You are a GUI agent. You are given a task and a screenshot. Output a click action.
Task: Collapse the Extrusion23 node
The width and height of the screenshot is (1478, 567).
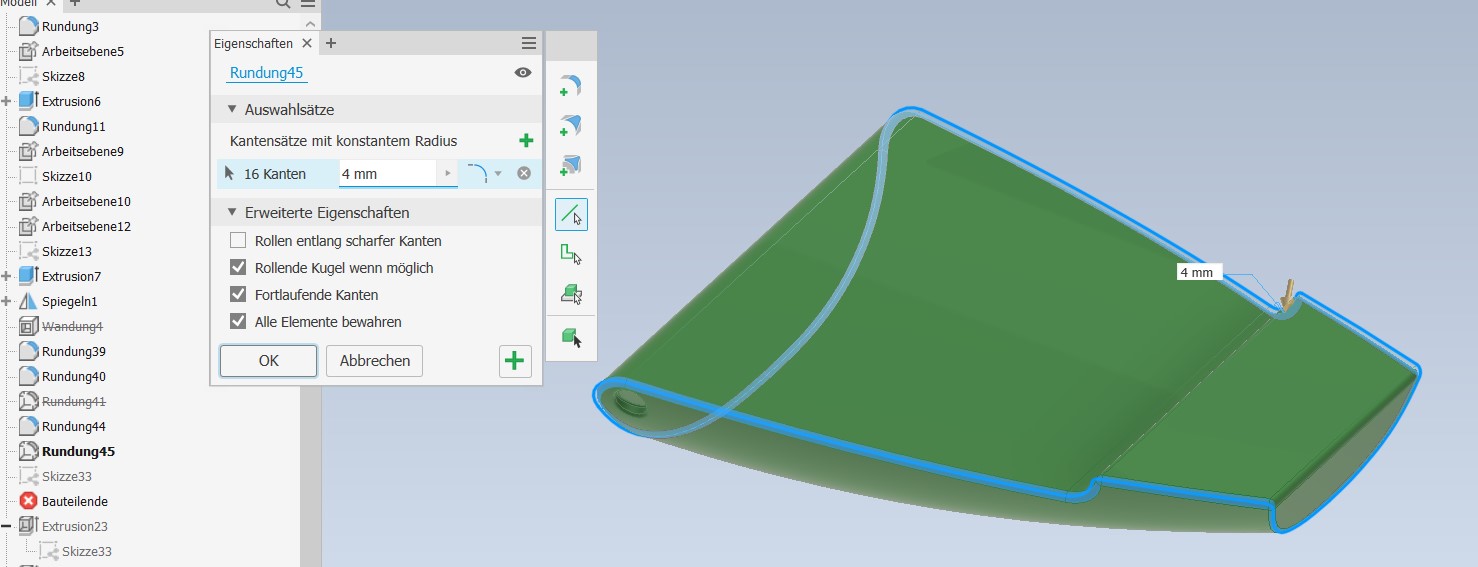(x=7, y=526)
